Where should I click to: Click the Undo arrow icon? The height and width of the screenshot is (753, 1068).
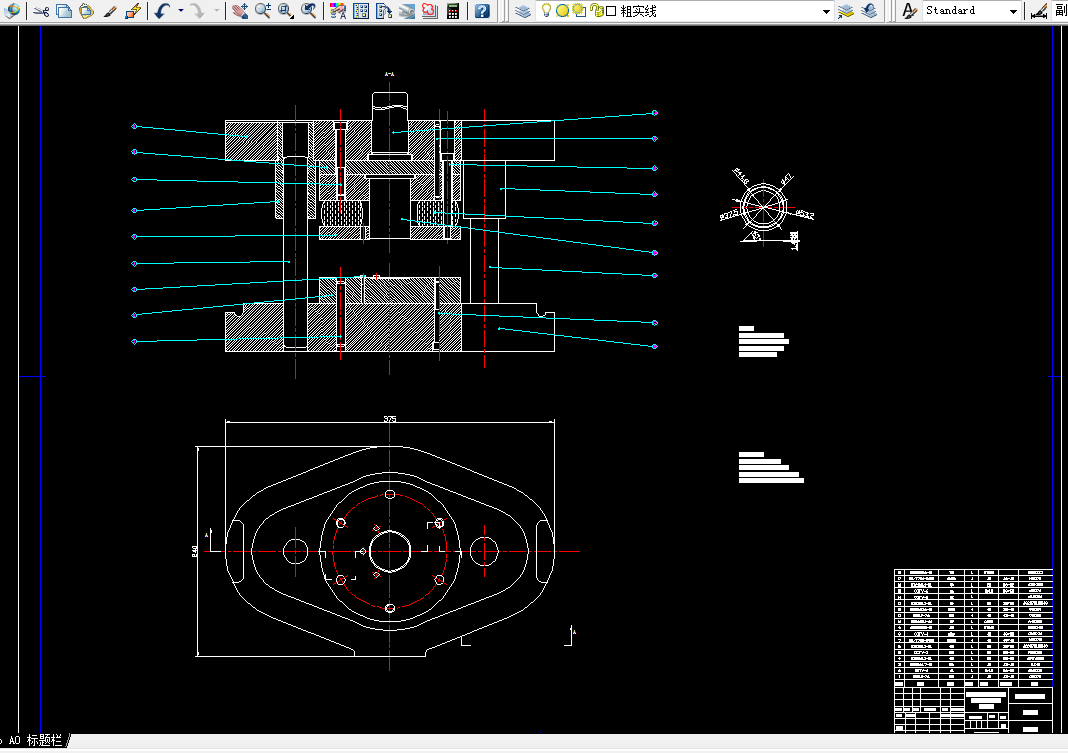point(162,11)
